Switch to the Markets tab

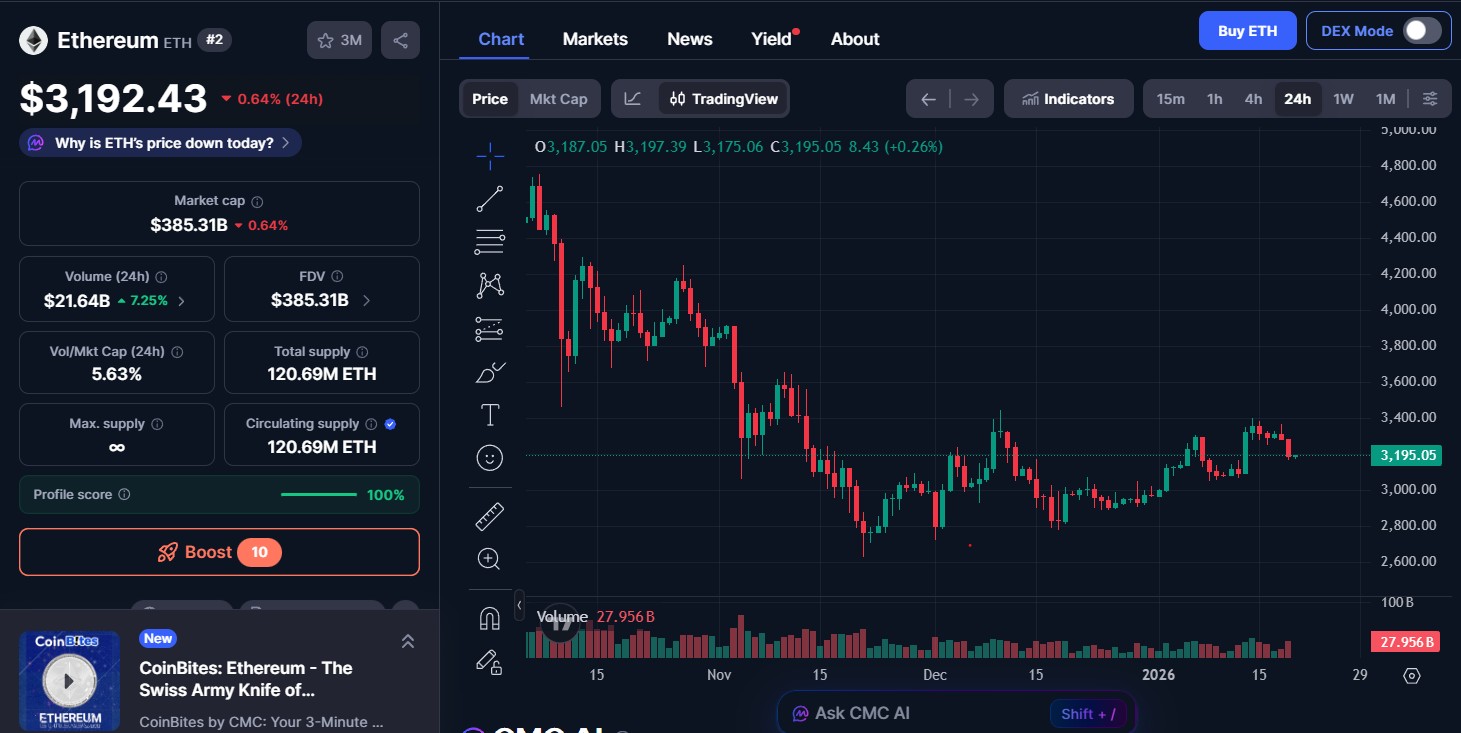click(595, 38)
